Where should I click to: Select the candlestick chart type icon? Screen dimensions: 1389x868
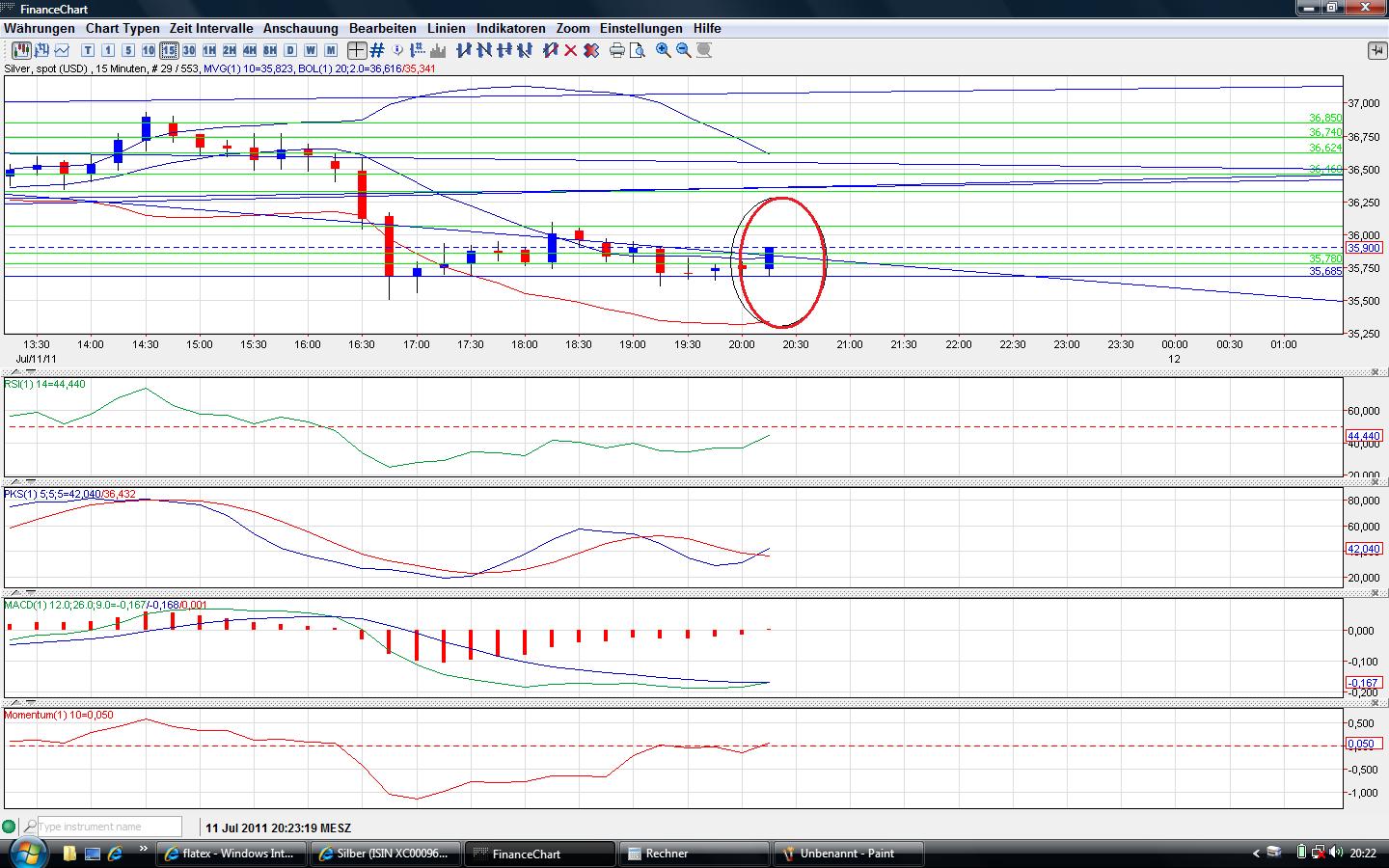pos(20,50)
